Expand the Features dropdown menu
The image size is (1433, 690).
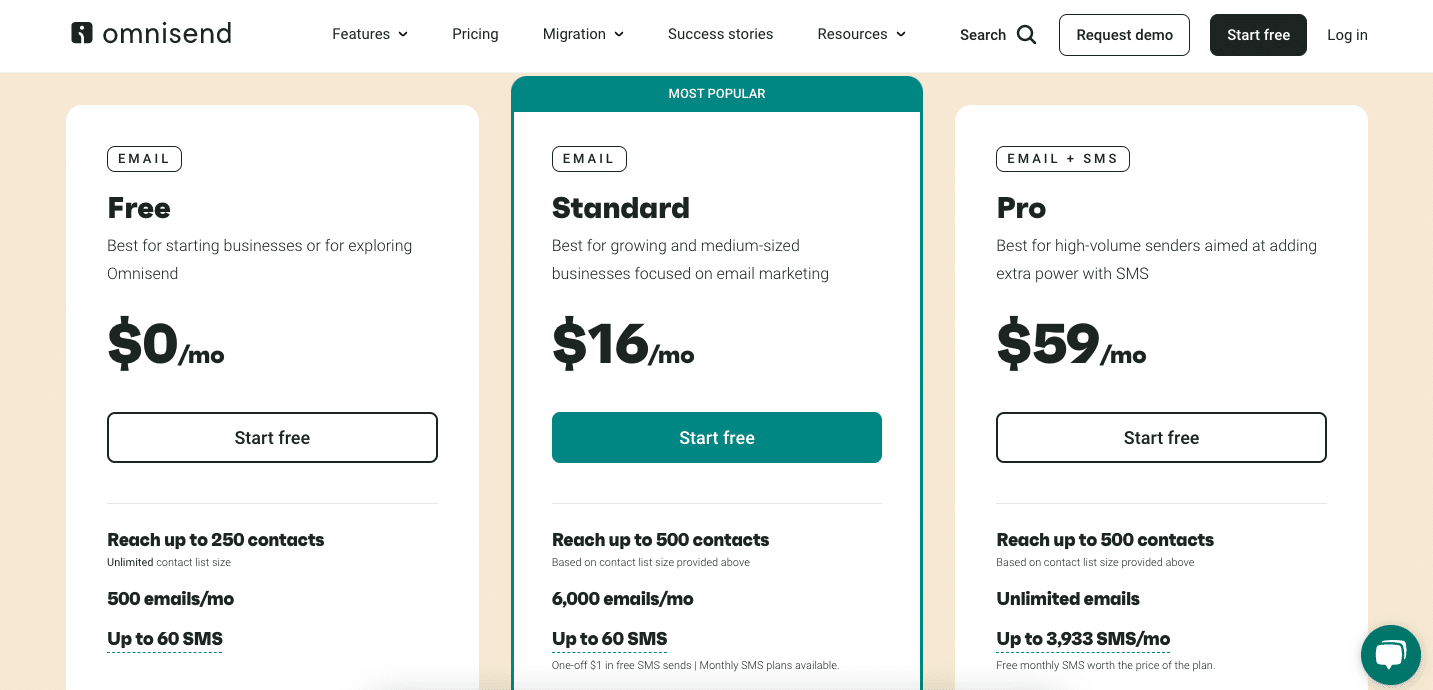pos(369,34)
